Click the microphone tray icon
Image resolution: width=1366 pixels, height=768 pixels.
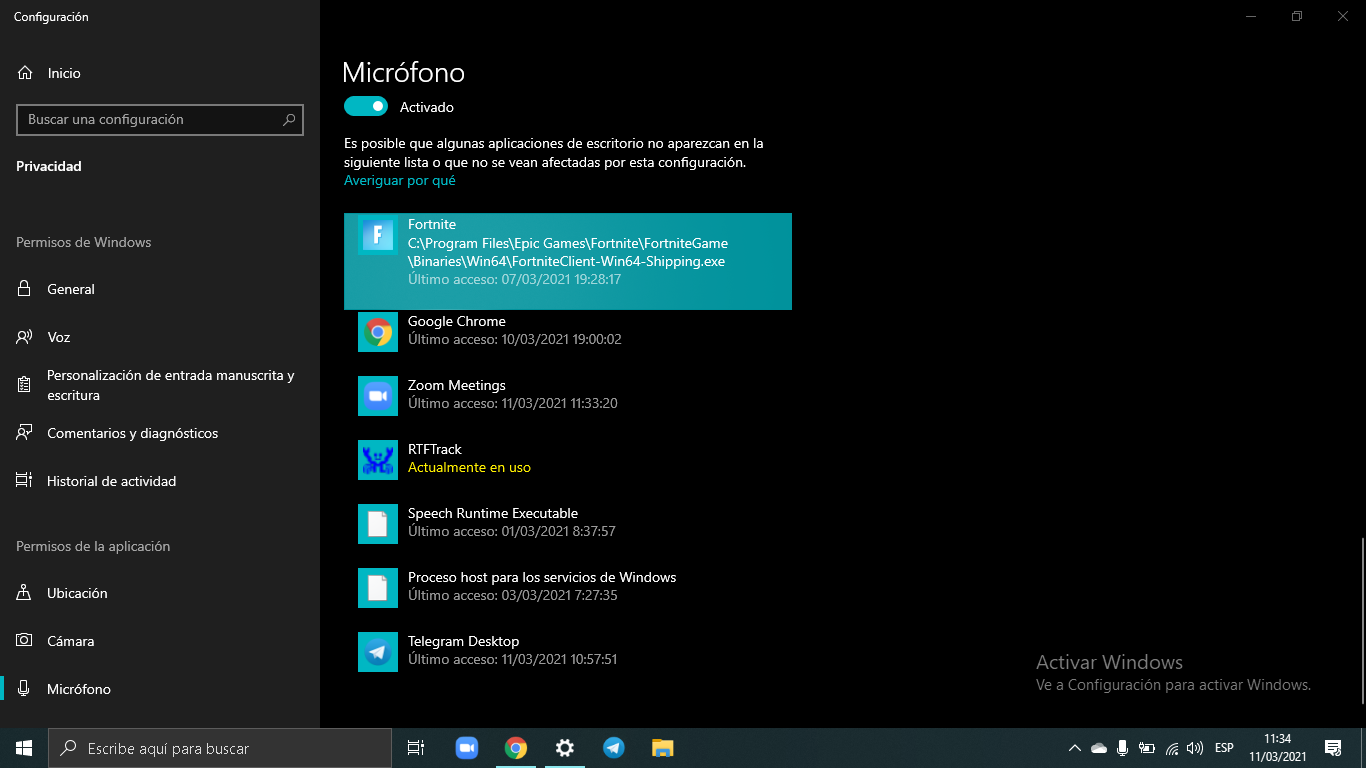tap(1123, 748)
